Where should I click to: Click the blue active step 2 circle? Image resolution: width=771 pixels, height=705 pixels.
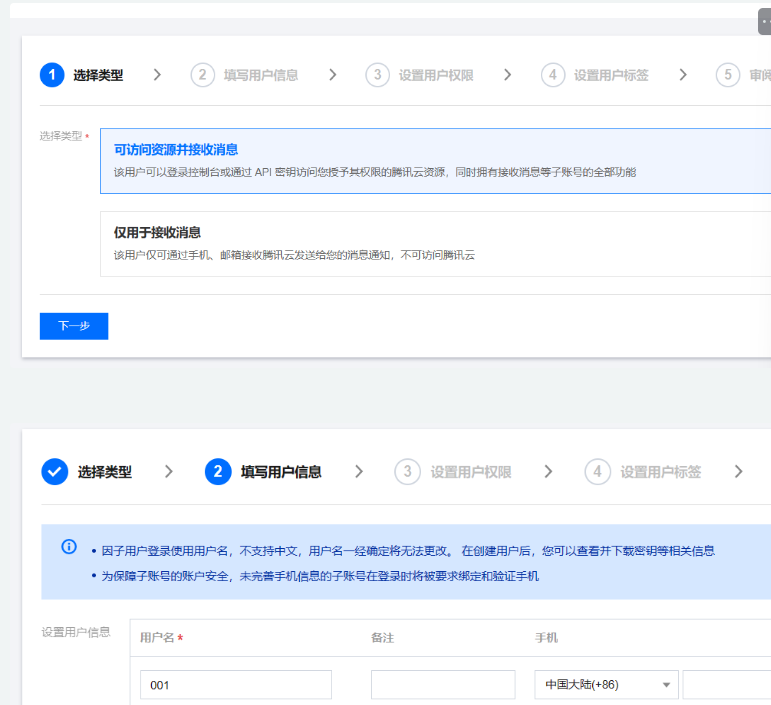218,472
